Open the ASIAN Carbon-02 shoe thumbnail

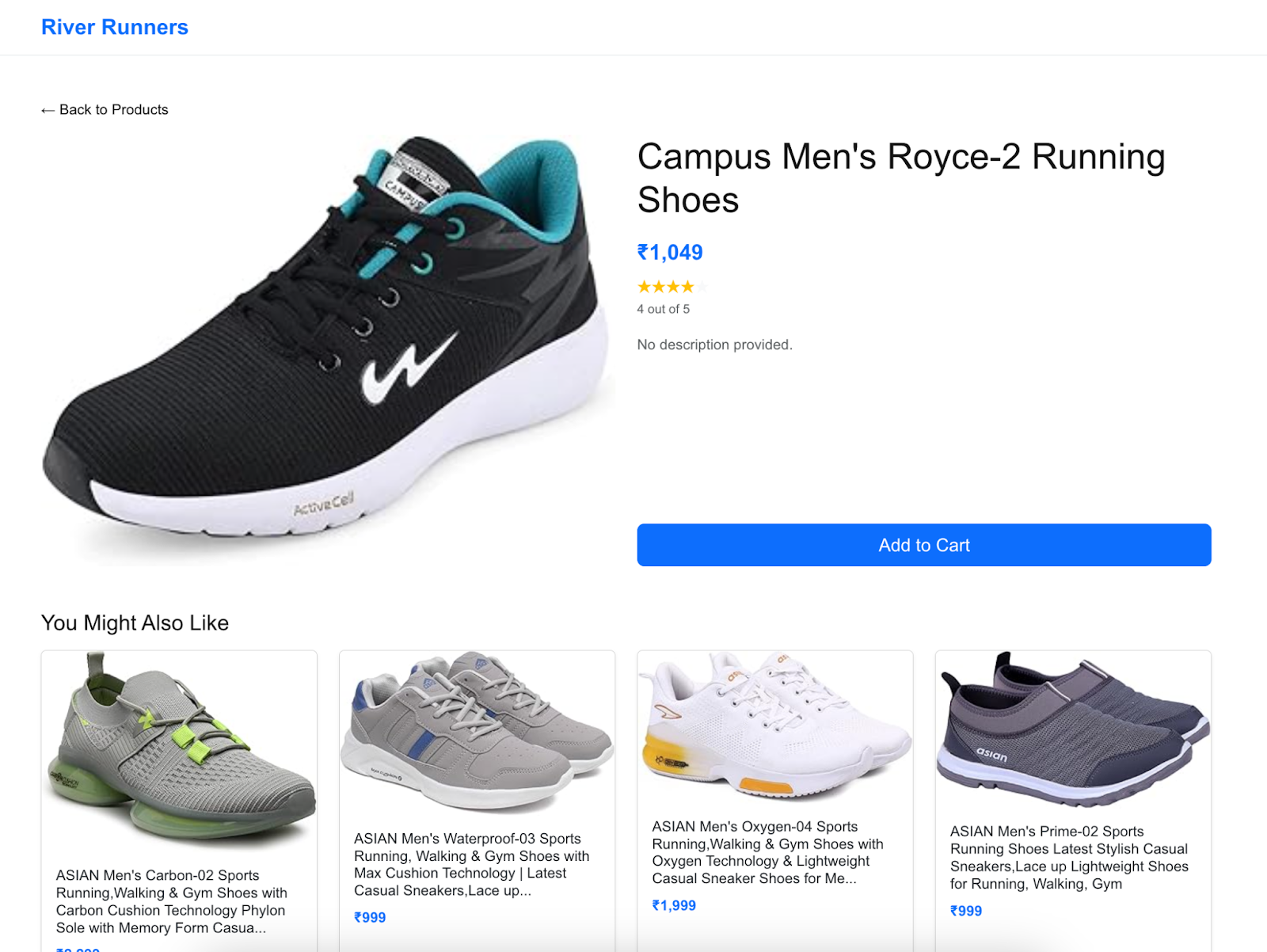(179, 752)
